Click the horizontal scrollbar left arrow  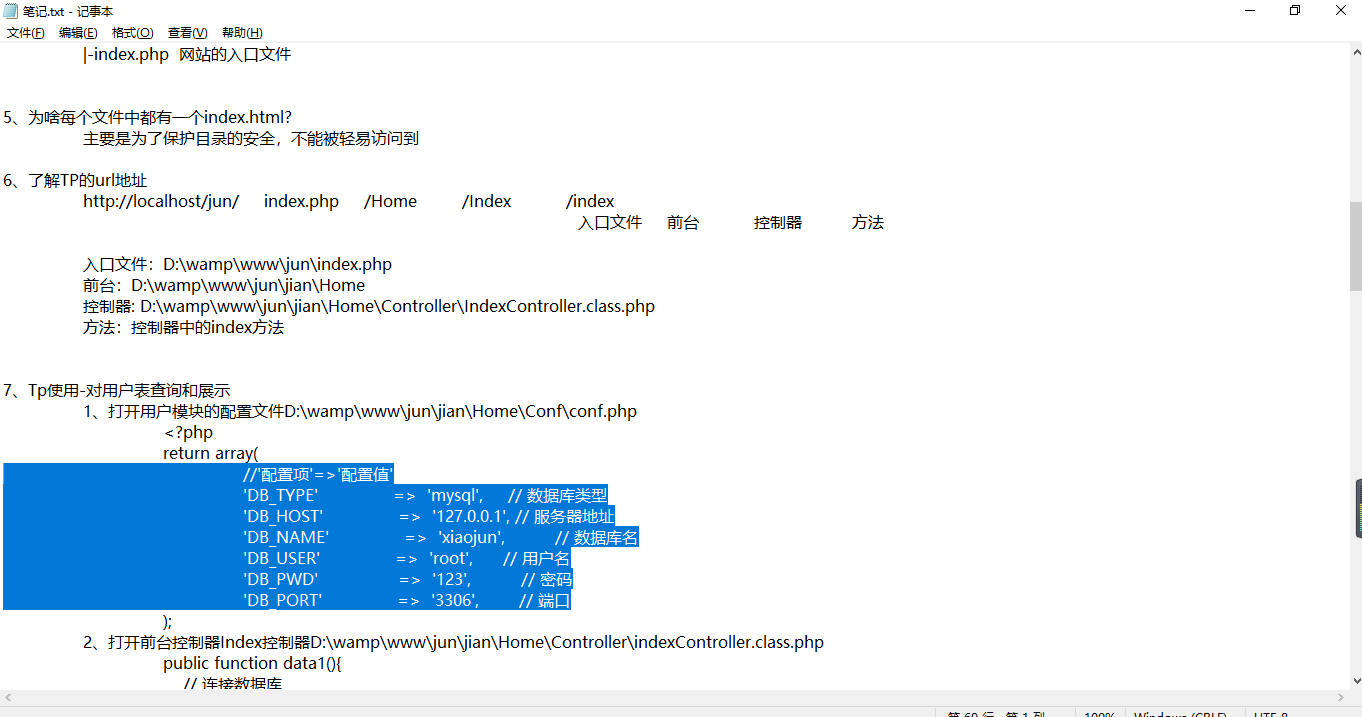(8, 698)
